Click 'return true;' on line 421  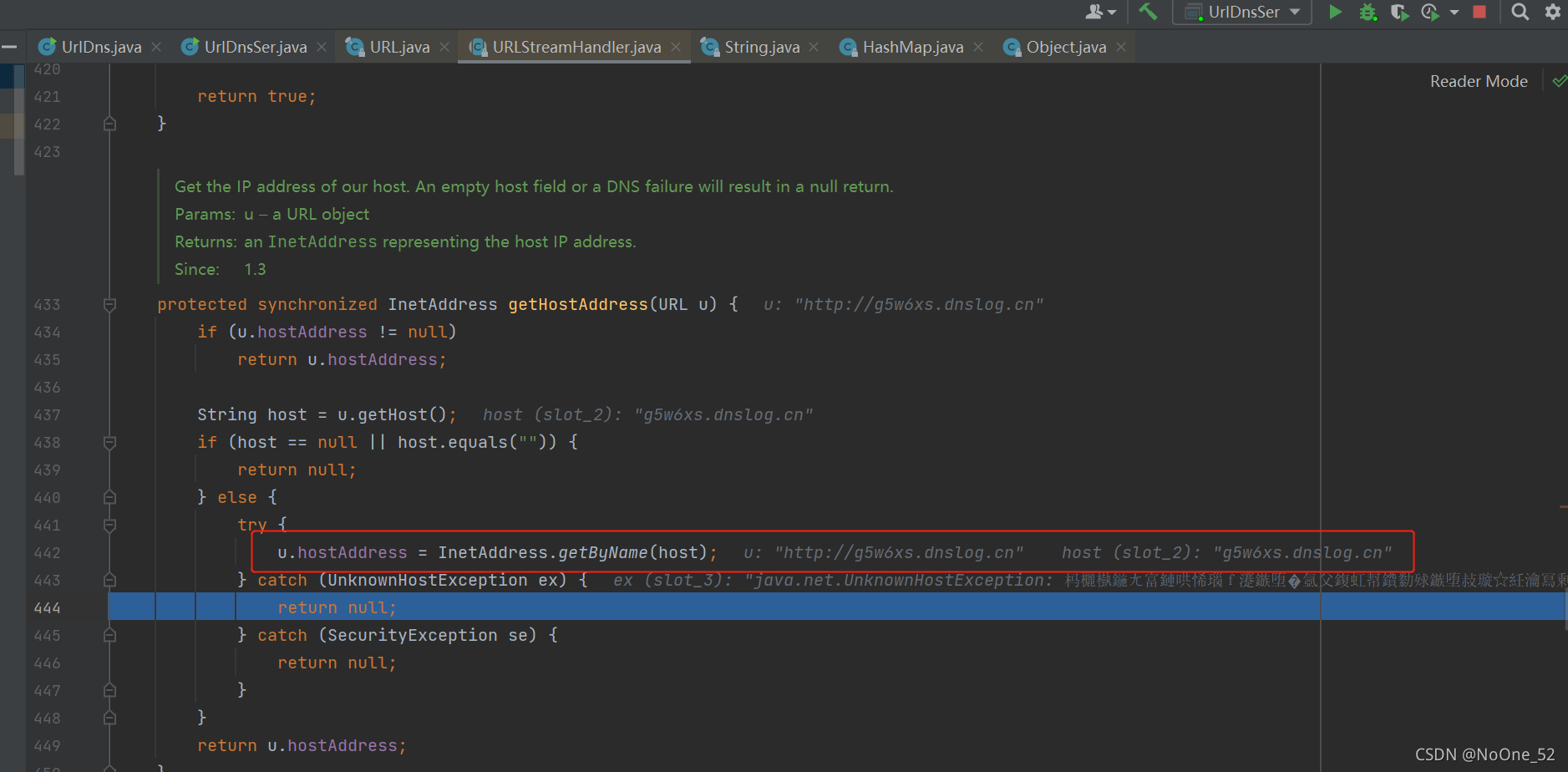click(x=256, y=96)
